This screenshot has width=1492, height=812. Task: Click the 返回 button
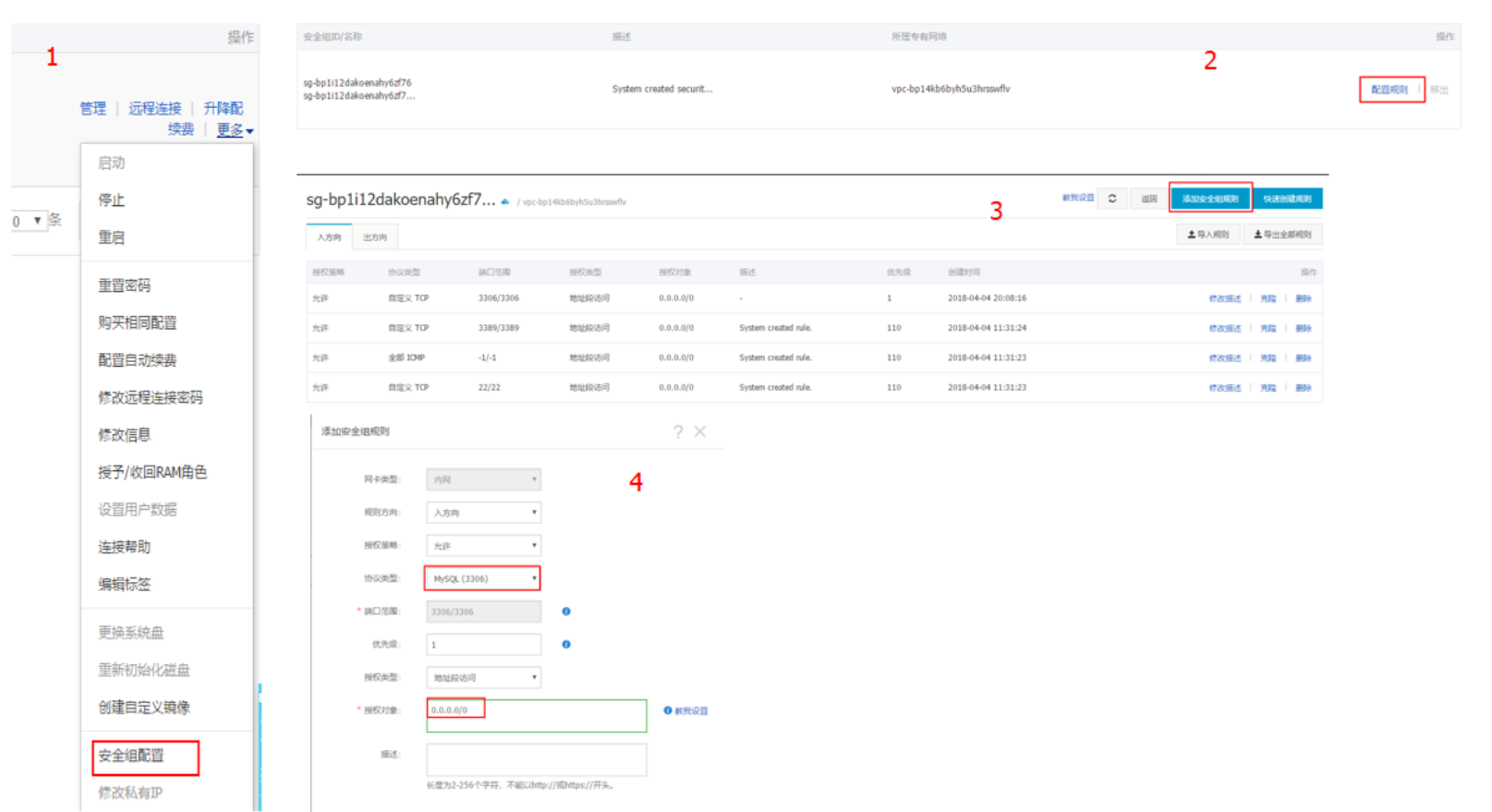(x=1149, y=199)
